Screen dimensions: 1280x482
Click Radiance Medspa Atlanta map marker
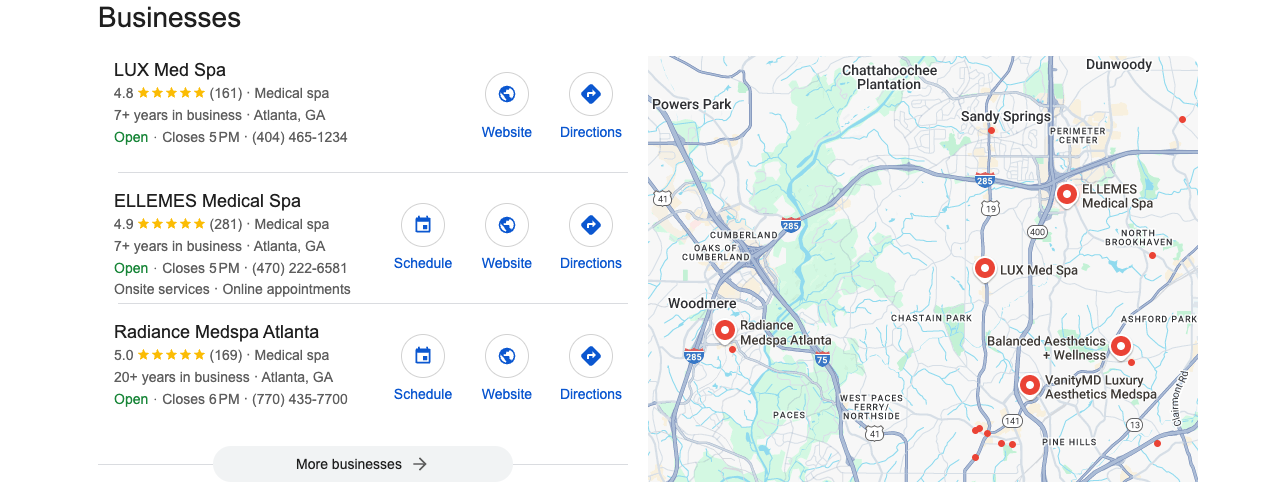click(x=725, y=329)
